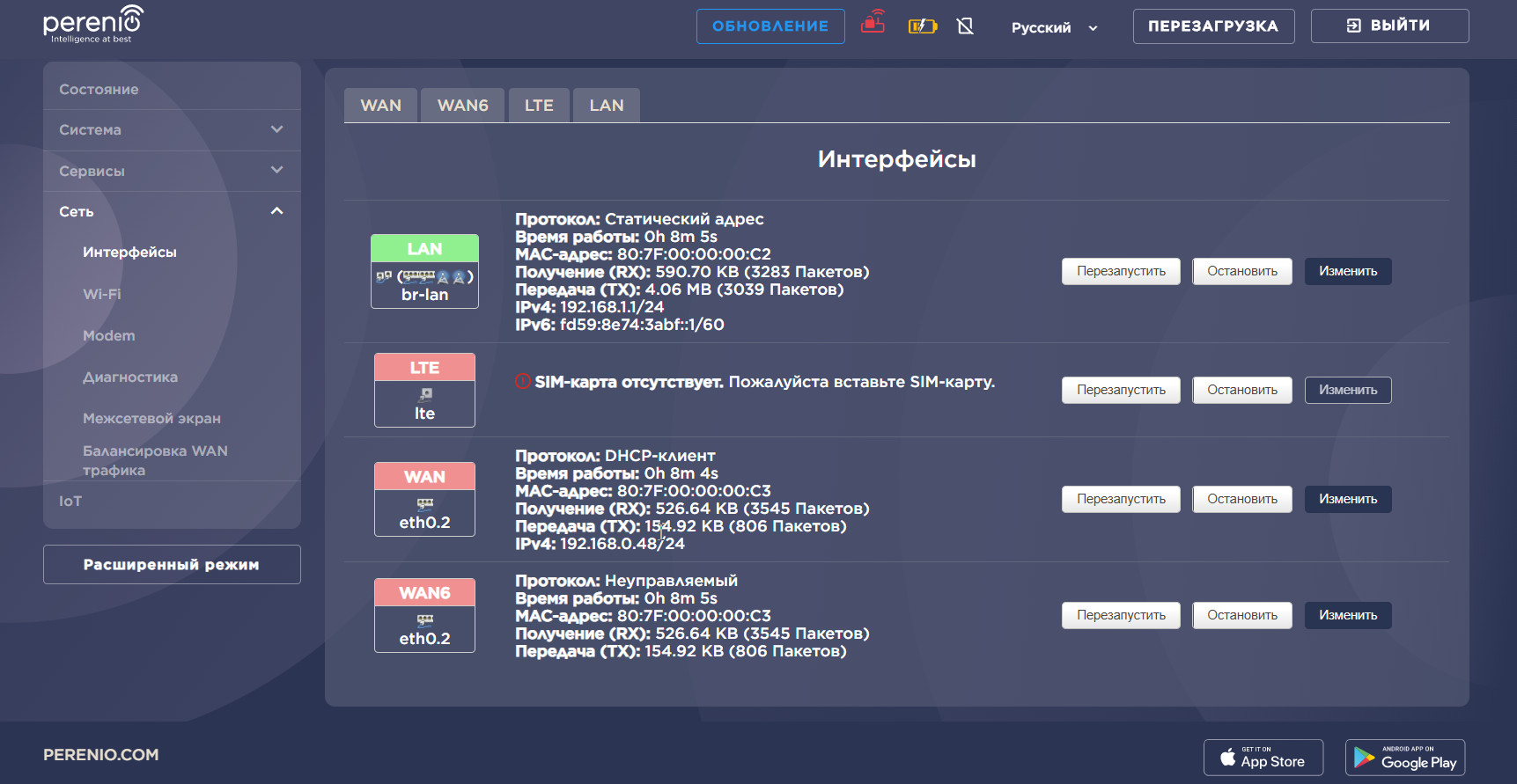This screenshot has height=784, width=1517.
Task: Click the ОБНОВЛЕНИЕ button
Action: point(770,26)
